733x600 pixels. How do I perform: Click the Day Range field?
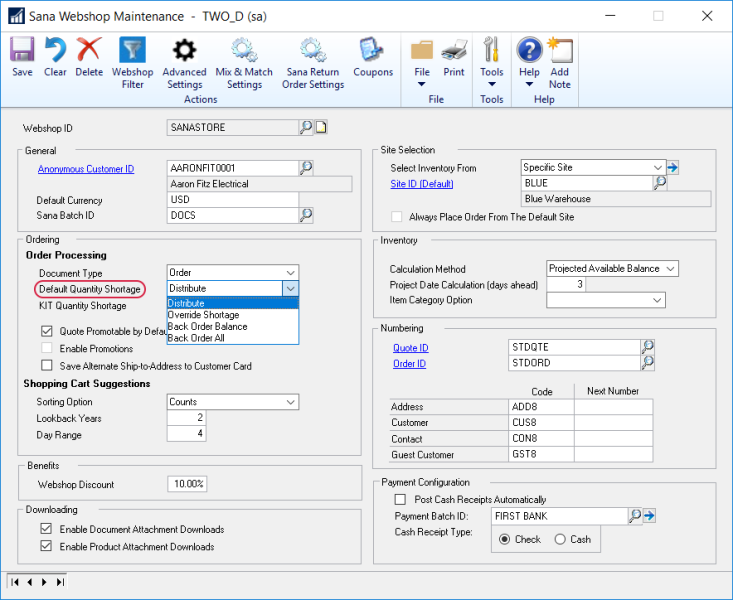(x=186, y=434)
